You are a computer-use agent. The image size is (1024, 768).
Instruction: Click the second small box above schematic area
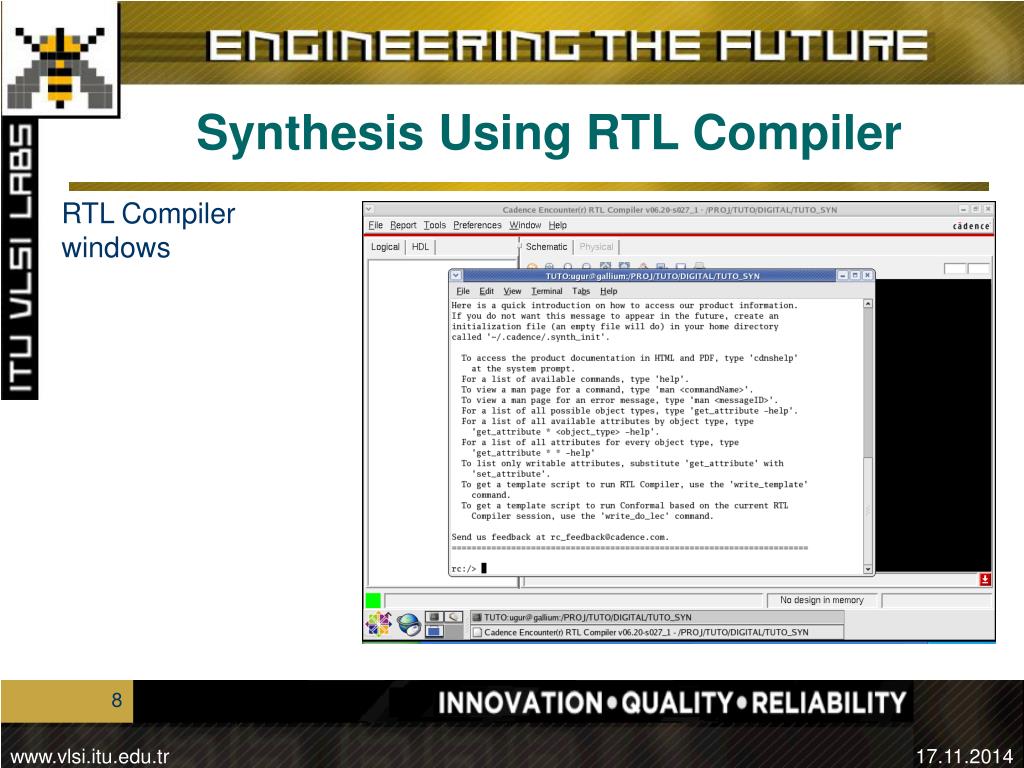tap(978, 268)
